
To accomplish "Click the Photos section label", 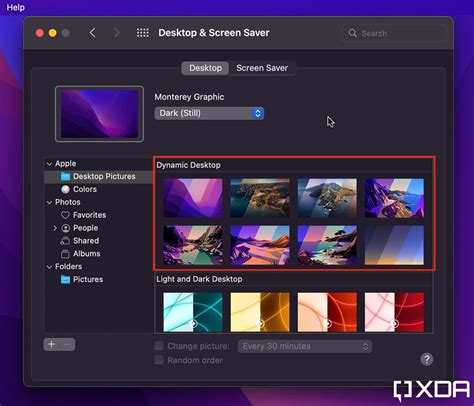I will [68, 202].
